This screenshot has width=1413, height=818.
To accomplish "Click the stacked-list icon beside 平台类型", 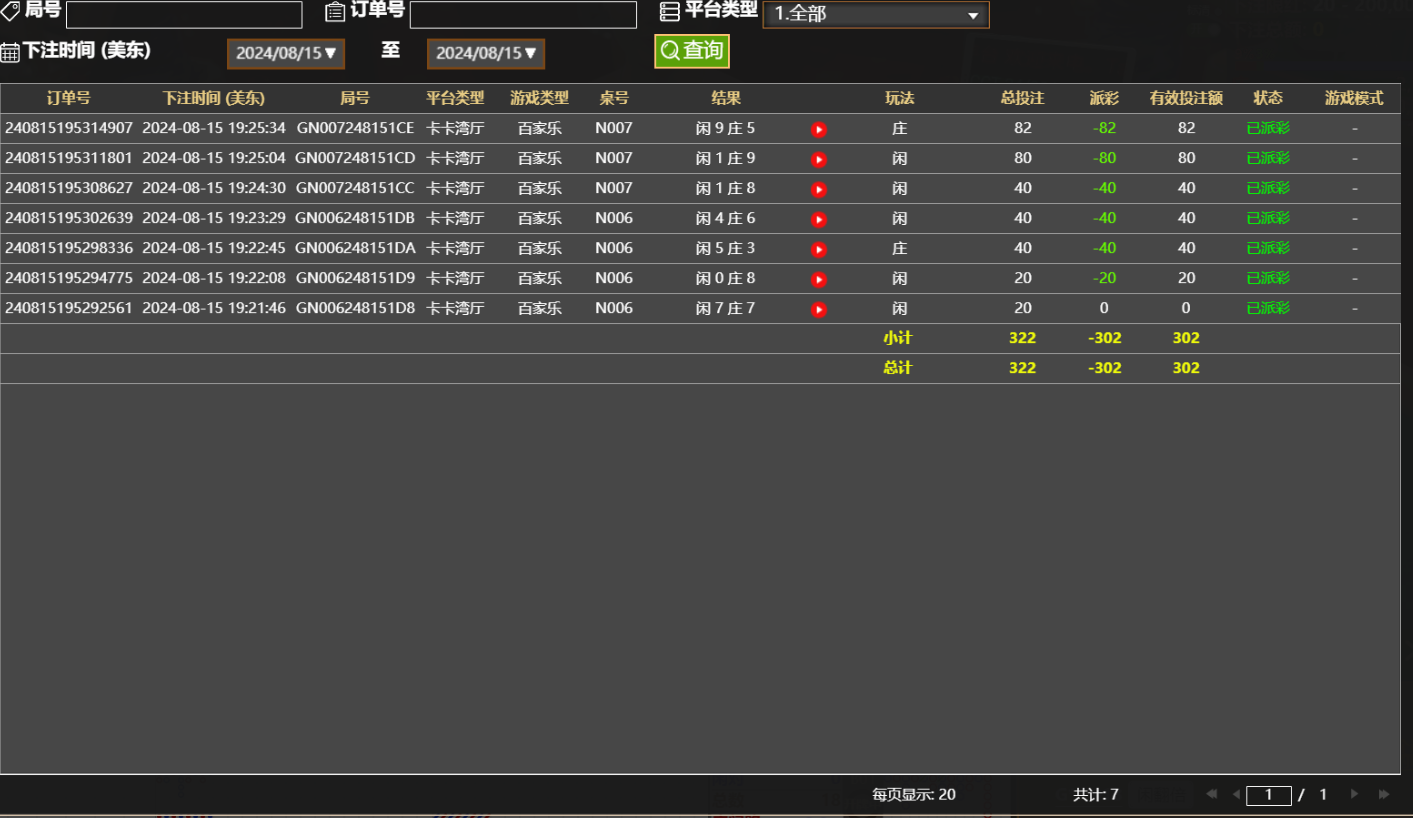I will (668, 12).
